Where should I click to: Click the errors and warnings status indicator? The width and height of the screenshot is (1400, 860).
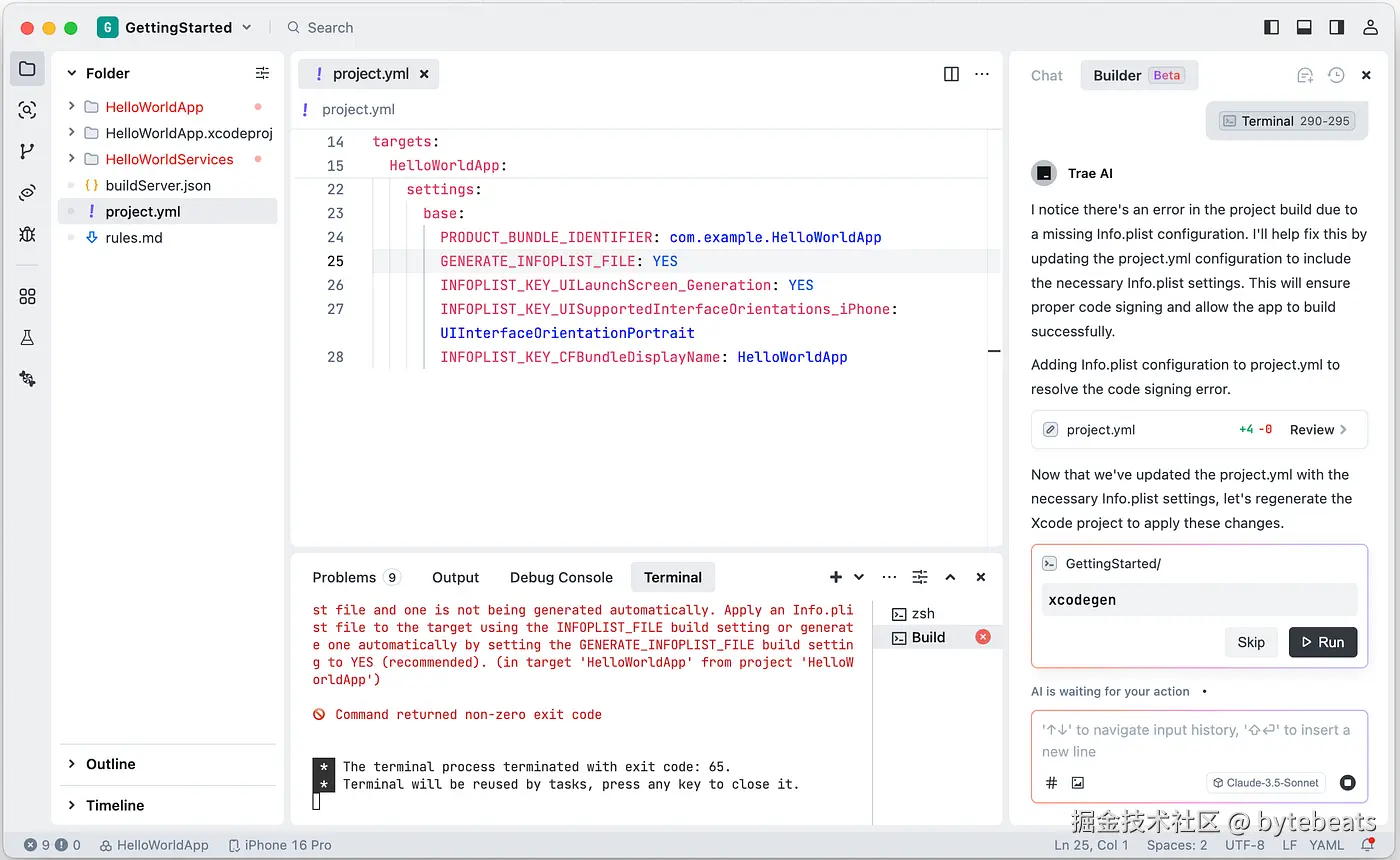52,845
